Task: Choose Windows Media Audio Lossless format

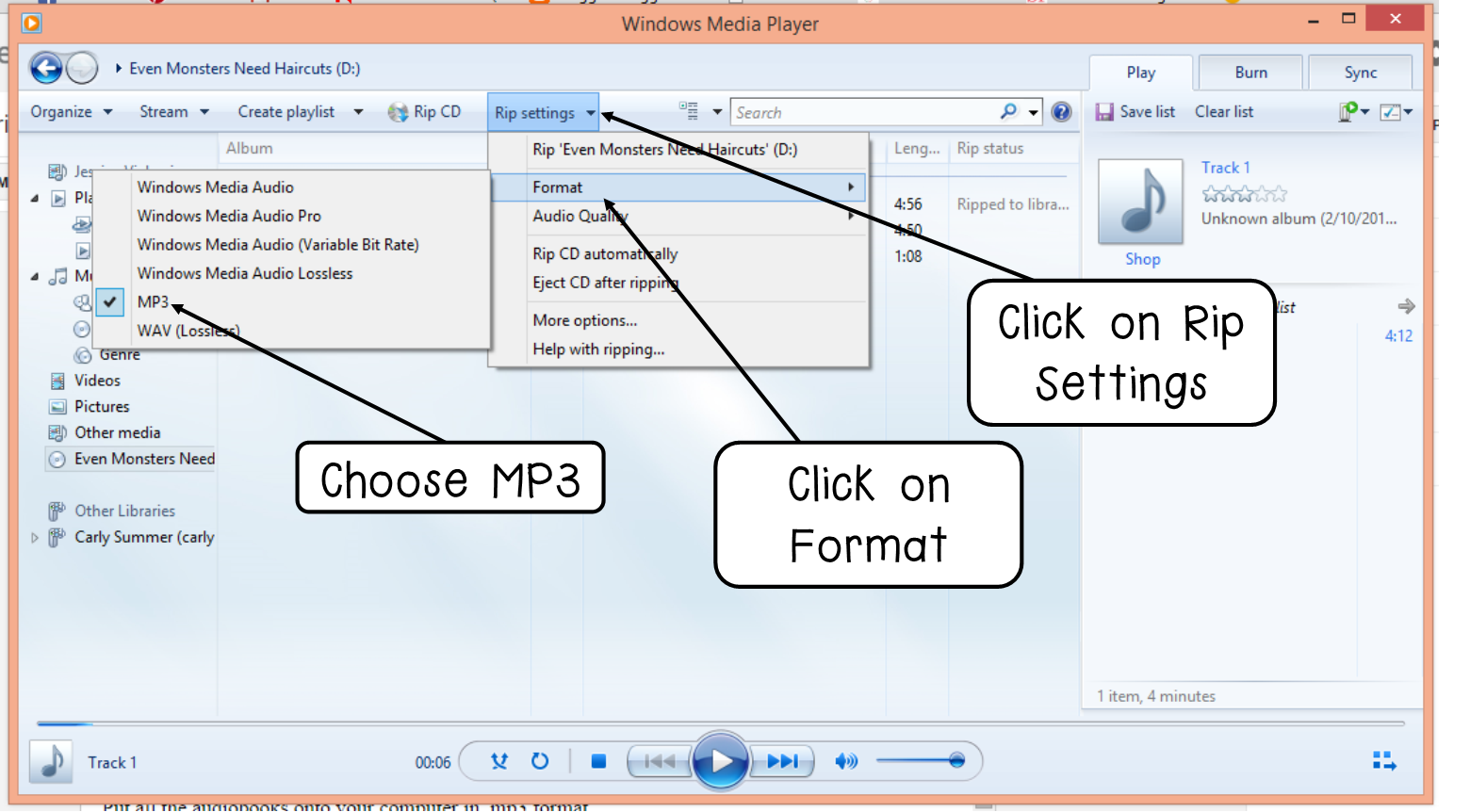Action: (245, 273)
